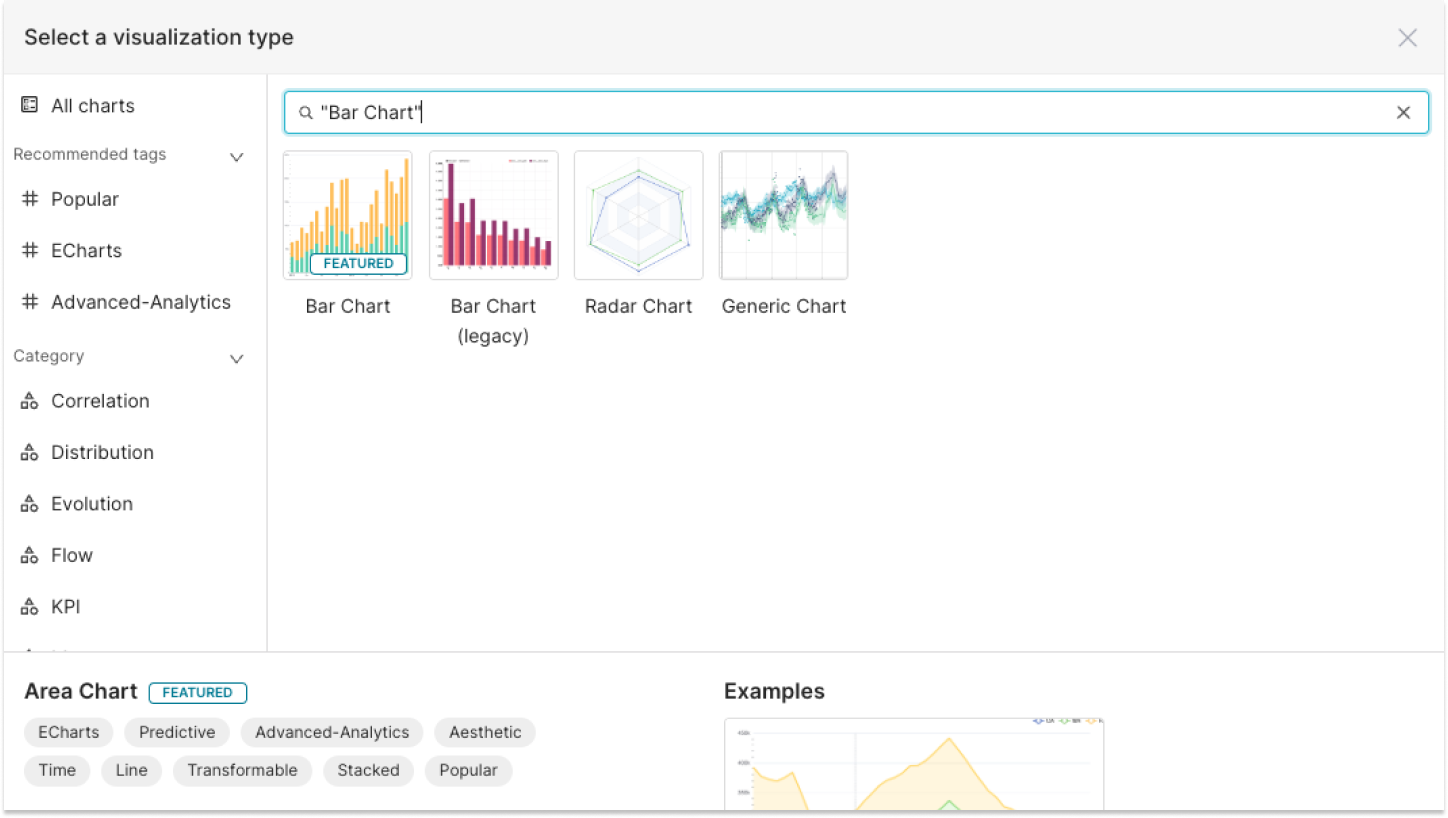This screenshot has width=1448, height=818.
Task: Click the Predictive tag chip
Action: [177, 732]
